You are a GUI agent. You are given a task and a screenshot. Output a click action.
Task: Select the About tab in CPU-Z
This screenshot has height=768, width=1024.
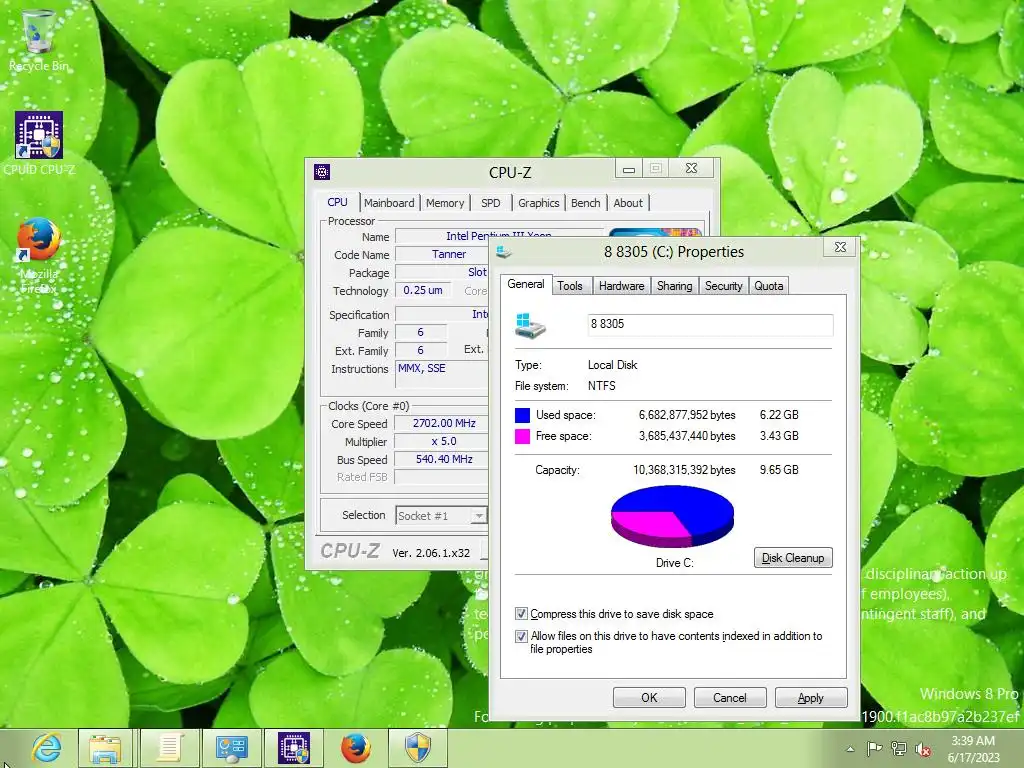point(628,203)
